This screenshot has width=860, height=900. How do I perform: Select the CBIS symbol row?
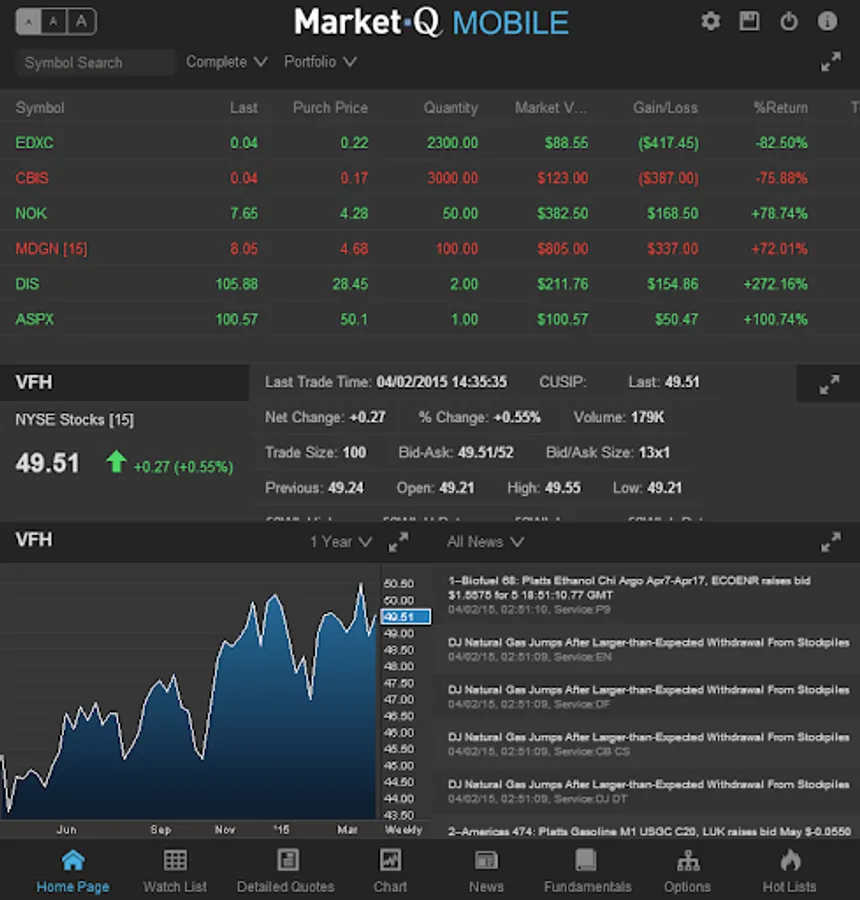click(430, 178)
